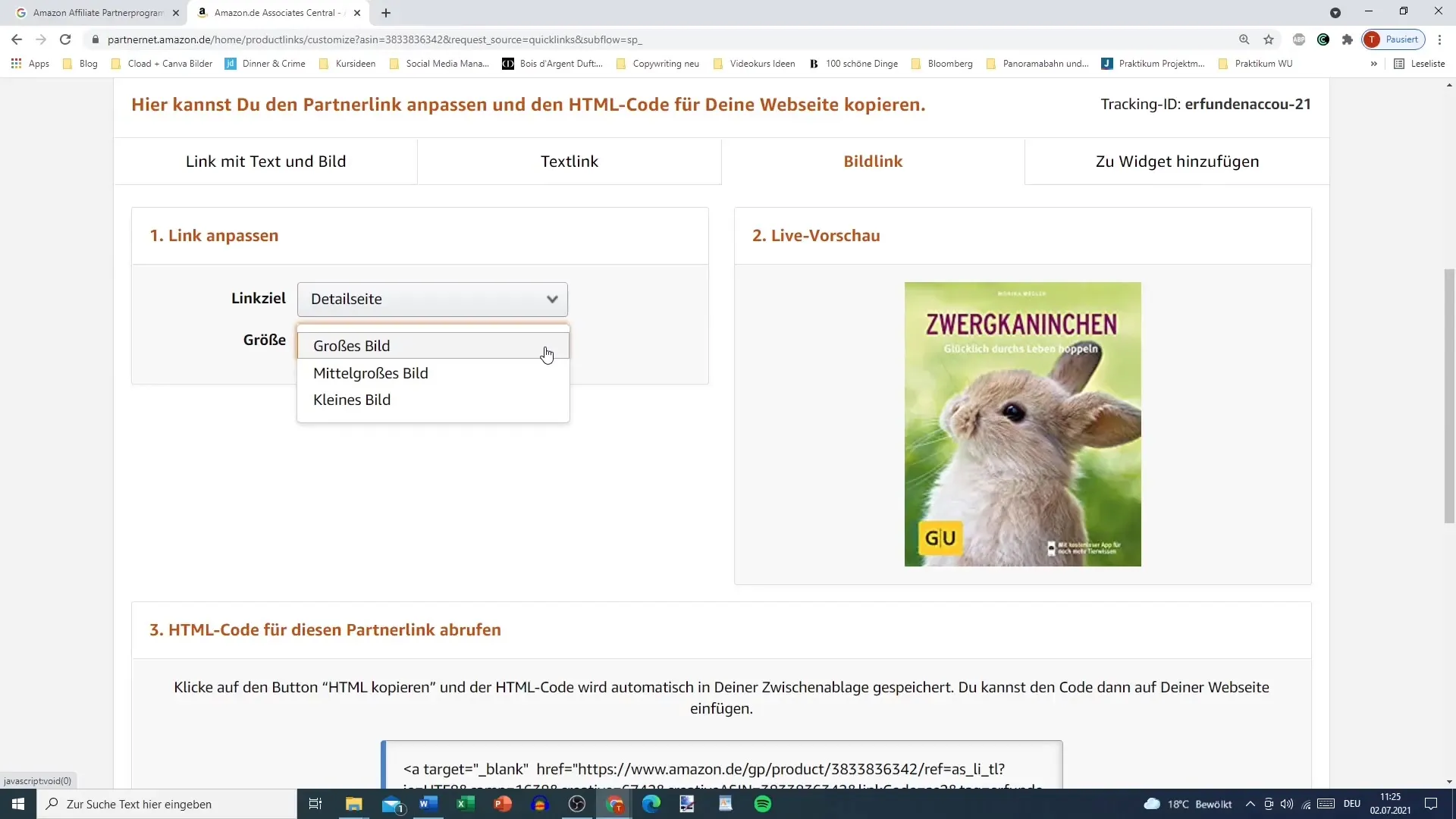Screen dimensions: 1456x819
Task: Open PowerPoint from the taskbar
Action: click(503, 804)
